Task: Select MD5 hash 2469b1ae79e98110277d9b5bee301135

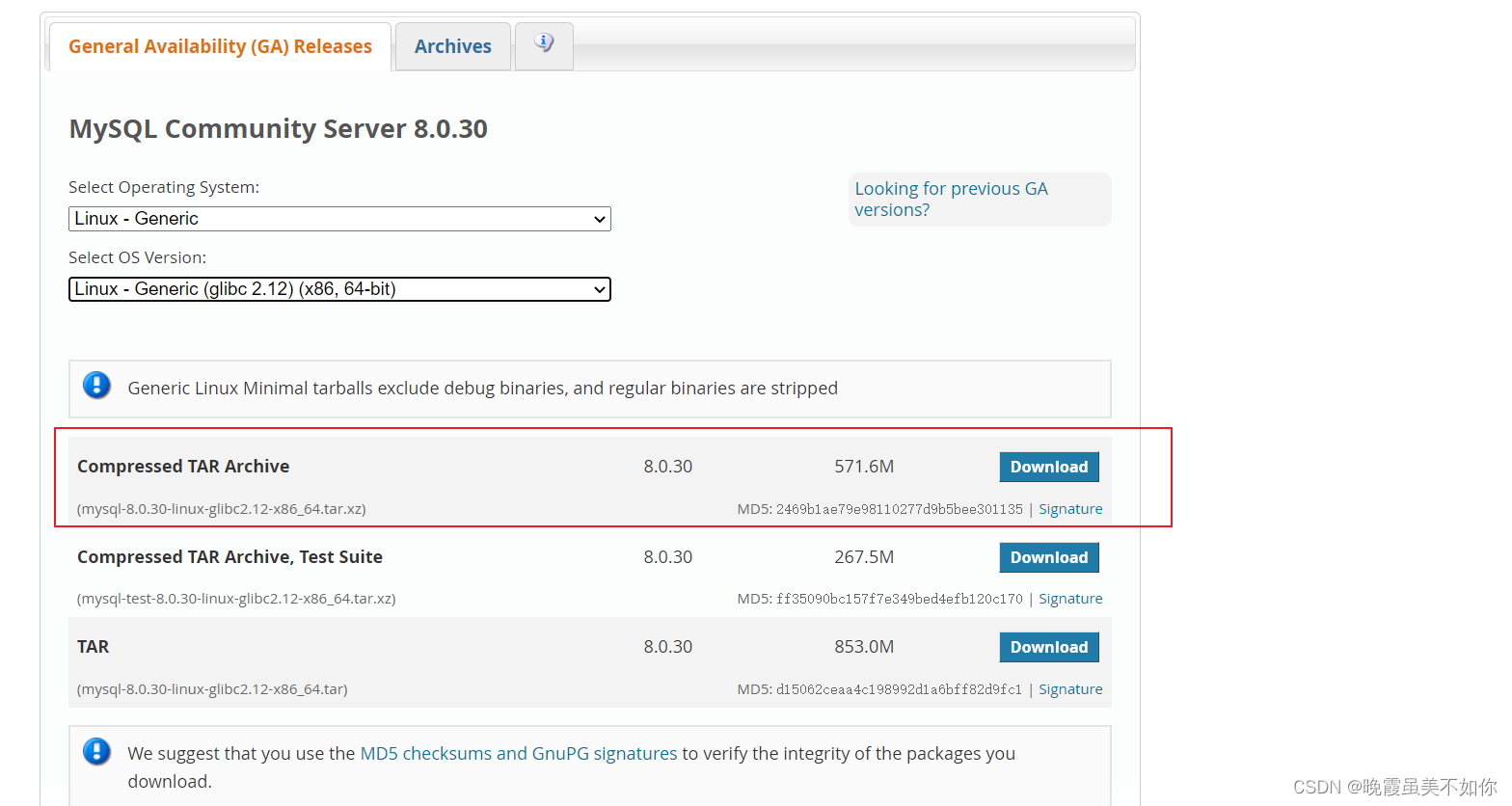Action: click(900, 509)
